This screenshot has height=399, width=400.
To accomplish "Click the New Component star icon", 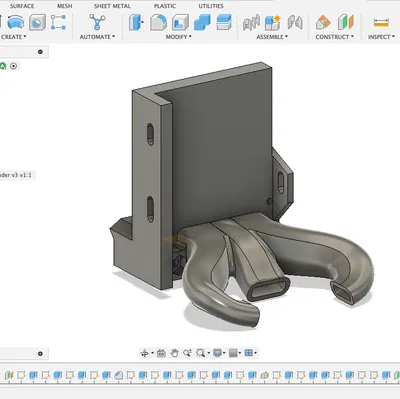I will pos(273,23).
